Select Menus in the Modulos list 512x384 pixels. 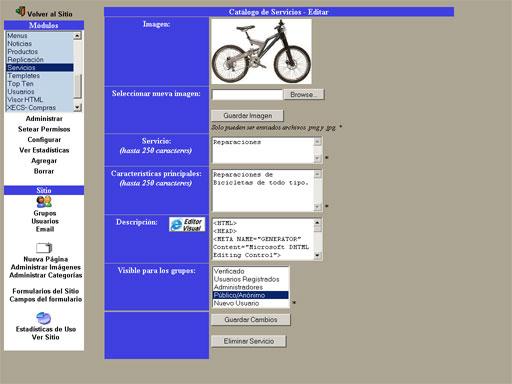click(x=40, y=35)
